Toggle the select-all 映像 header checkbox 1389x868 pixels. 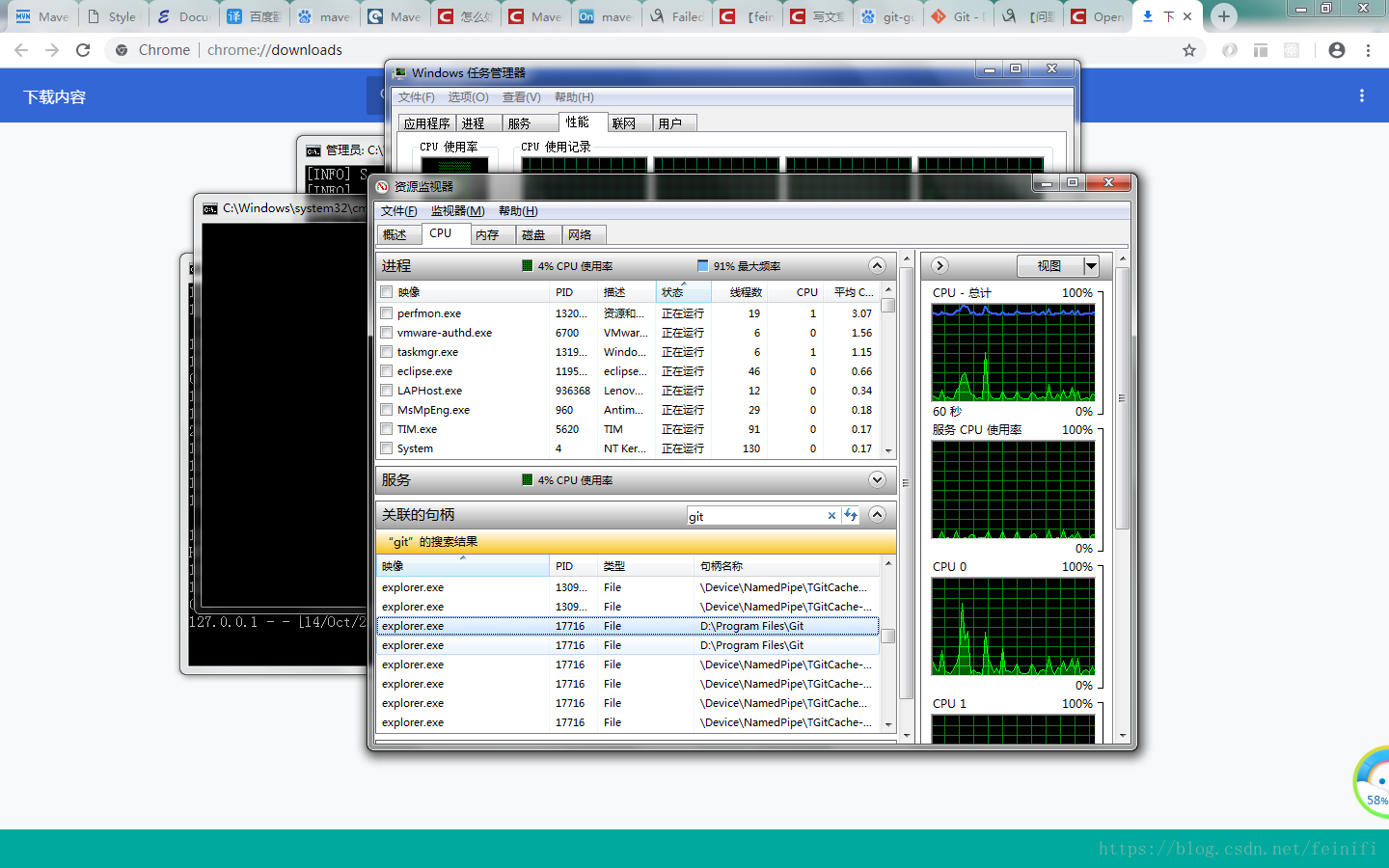click(x=387, y=292)
